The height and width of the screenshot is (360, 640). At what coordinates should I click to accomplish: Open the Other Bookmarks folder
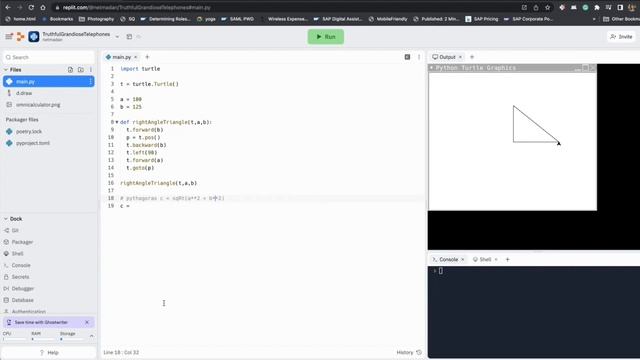[621, 19]
